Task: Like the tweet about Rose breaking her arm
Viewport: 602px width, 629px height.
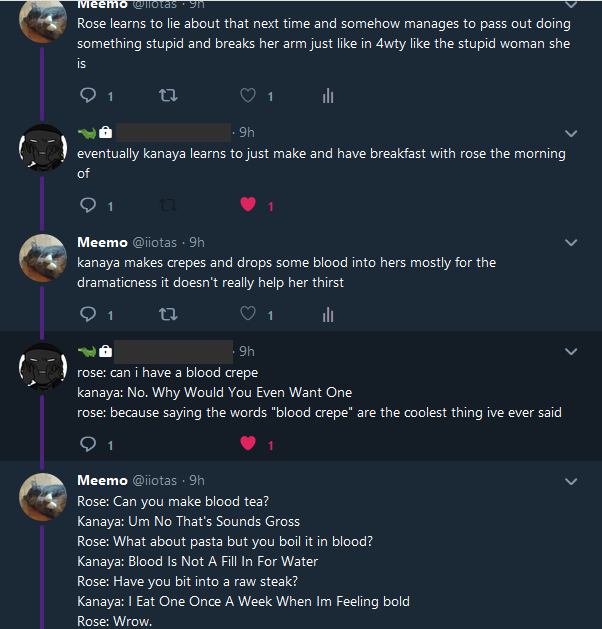Action: 247,96
